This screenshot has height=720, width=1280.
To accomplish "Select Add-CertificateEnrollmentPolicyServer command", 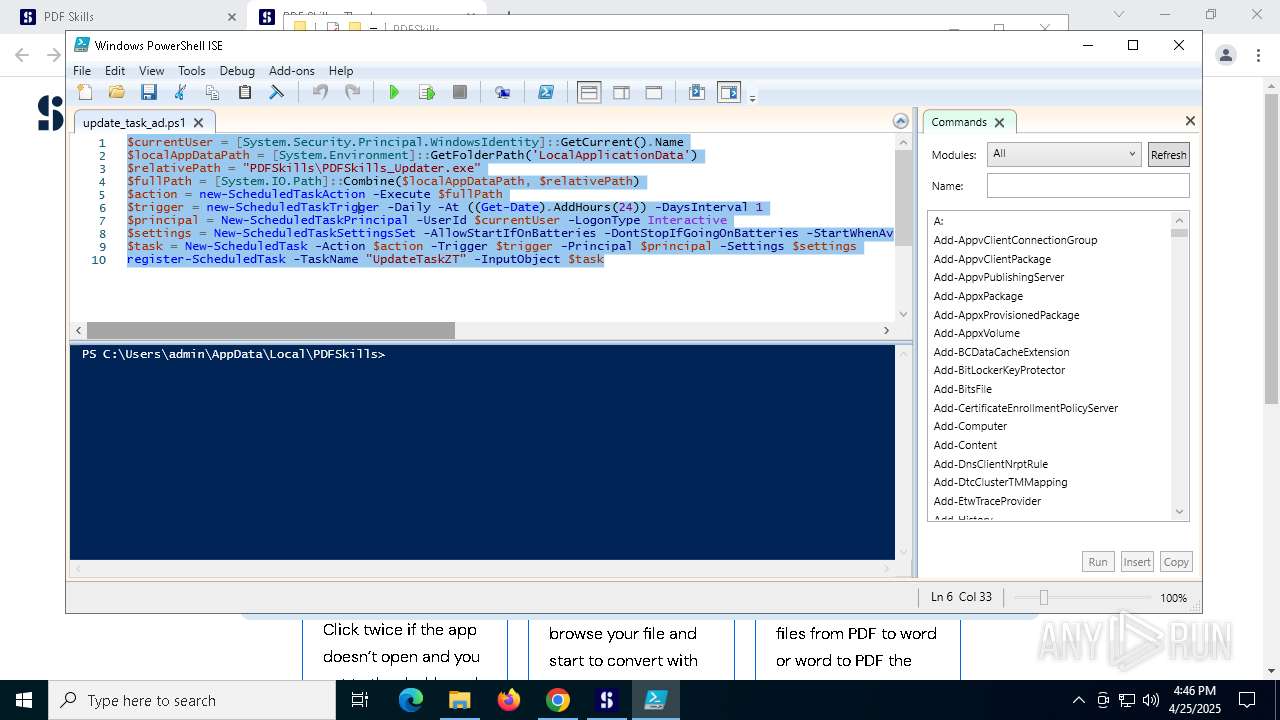I will 1026,408.
